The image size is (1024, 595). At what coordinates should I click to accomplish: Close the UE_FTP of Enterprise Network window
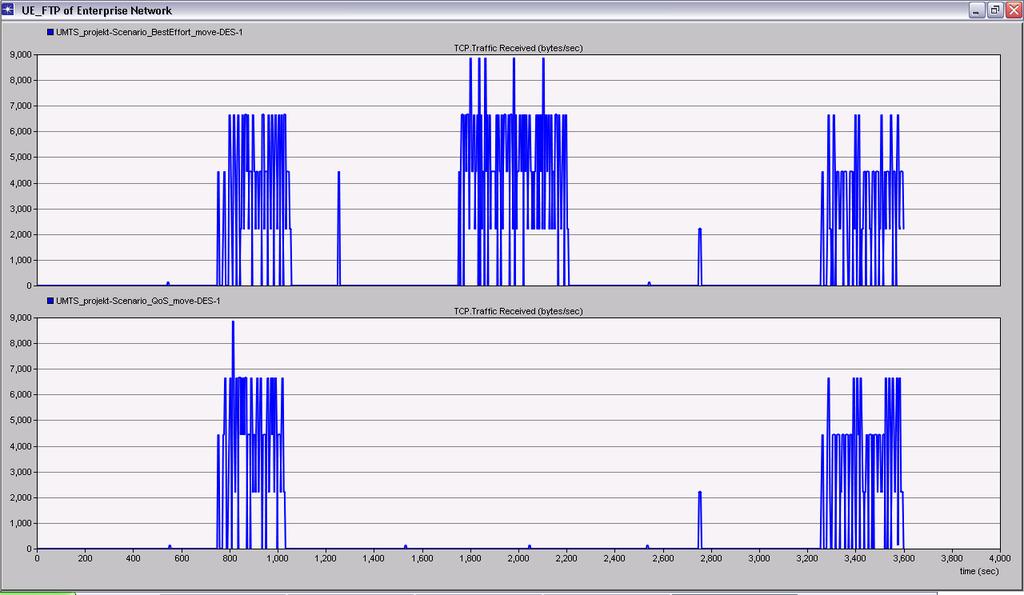[x=1013, y=10]
